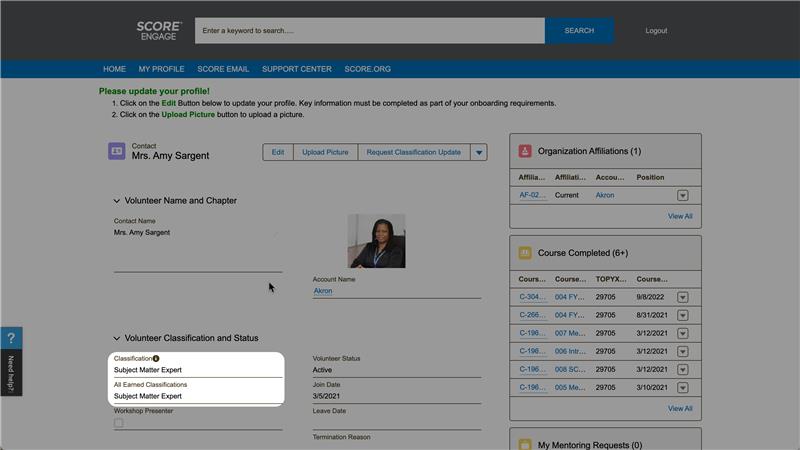This screenshot has height=450, width=800.
Task: Go to the MY PROFILE tab
Action: tap(161, 69)
